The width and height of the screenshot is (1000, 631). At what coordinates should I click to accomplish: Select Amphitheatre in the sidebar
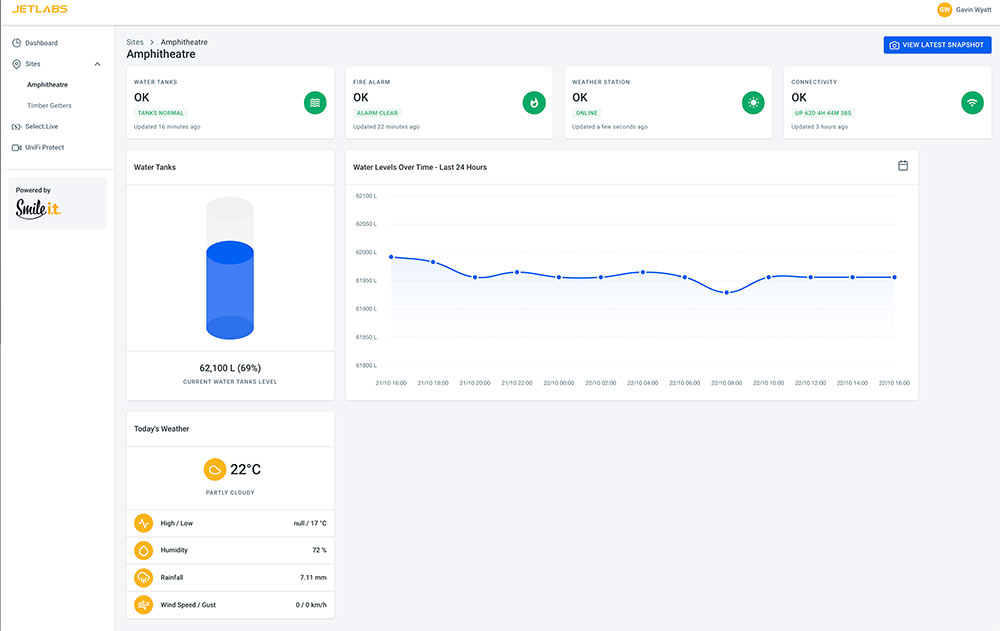click(47, 85)
